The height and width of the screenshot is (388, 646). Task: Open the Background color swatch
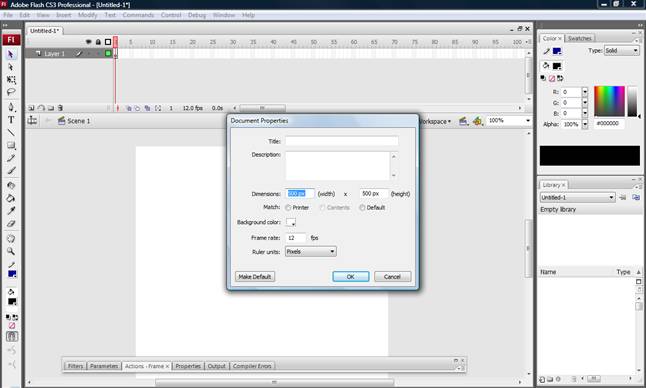(x=291, y=222)
